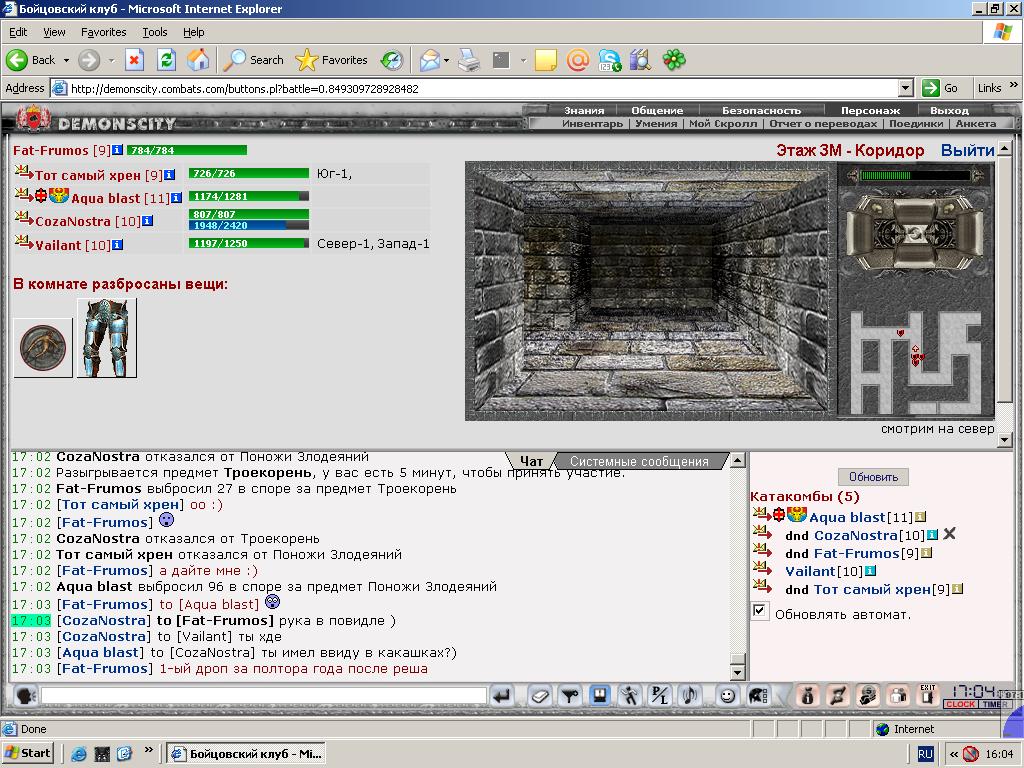The height and width of the screenshot is (768, 1024).
Task: Open the browser Home page icon
Action: (x=198, y=60)
